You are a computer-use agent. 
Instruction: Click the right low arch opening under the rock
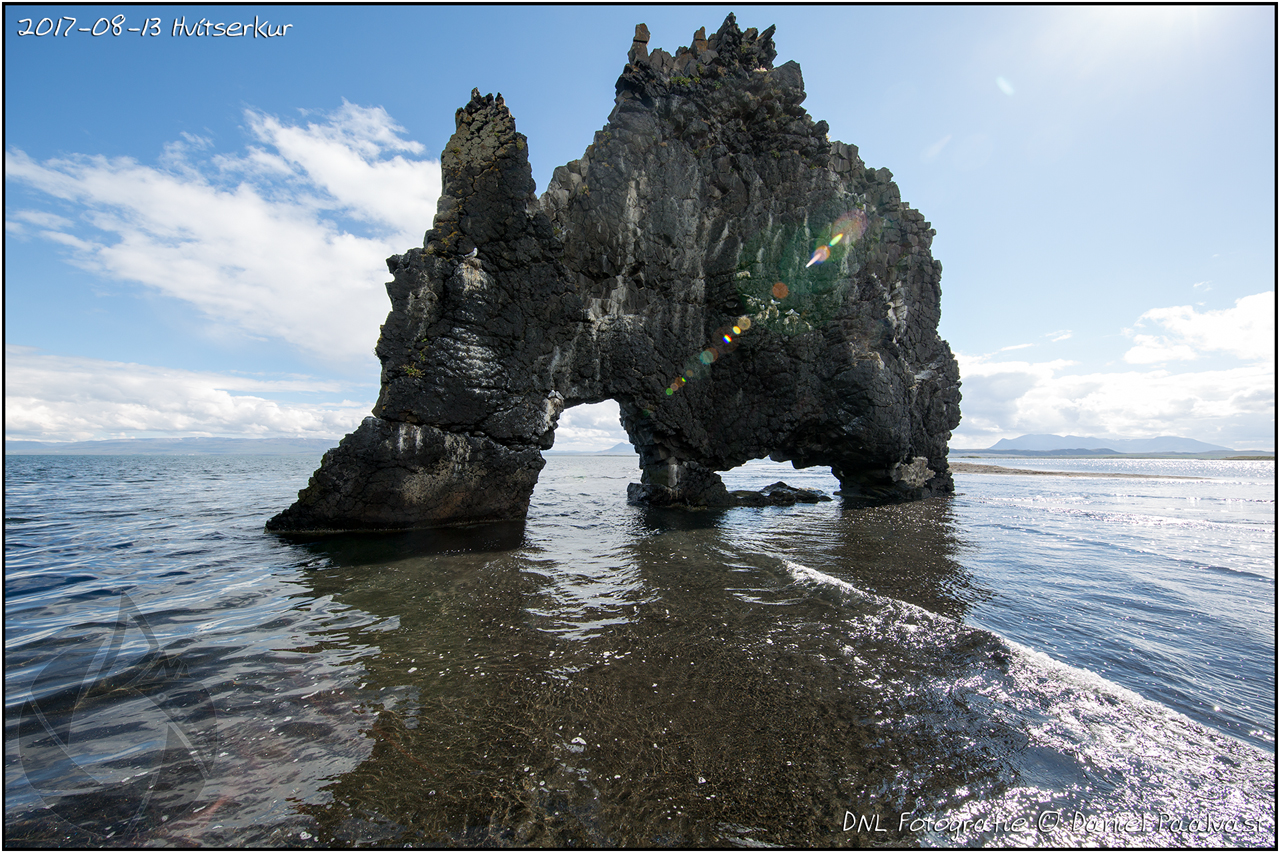point(782,470)
